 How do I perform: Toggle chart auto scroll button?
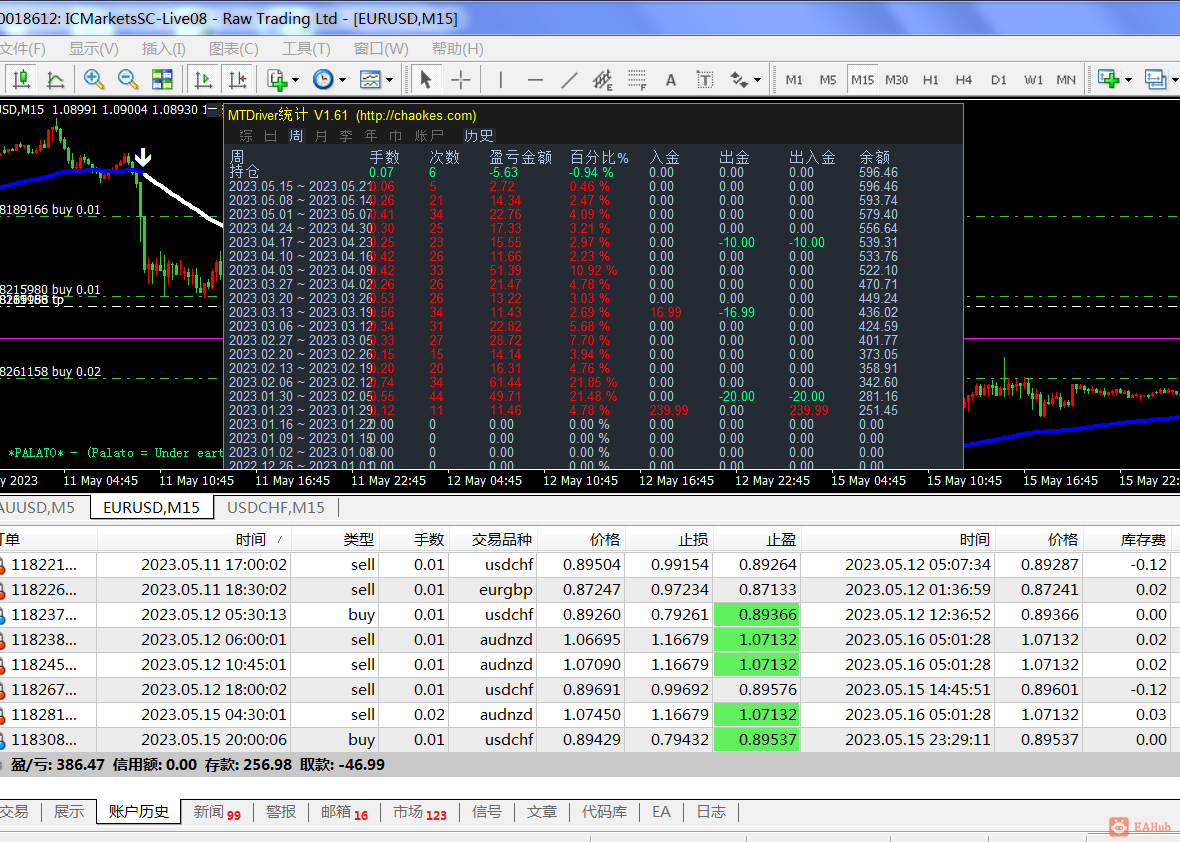click(204, 80)
